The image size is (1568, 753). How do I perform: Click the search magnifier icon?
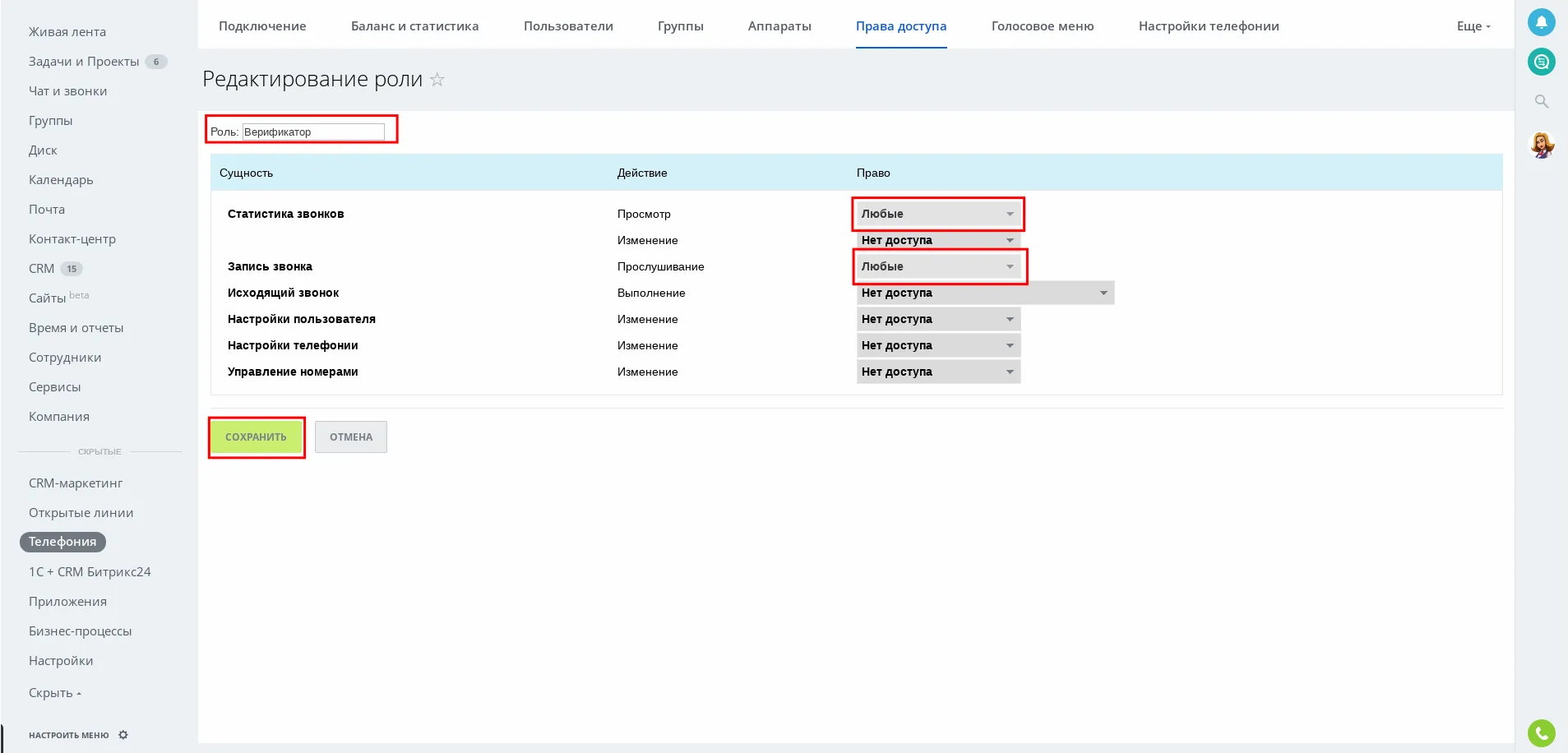[1541, 101]
